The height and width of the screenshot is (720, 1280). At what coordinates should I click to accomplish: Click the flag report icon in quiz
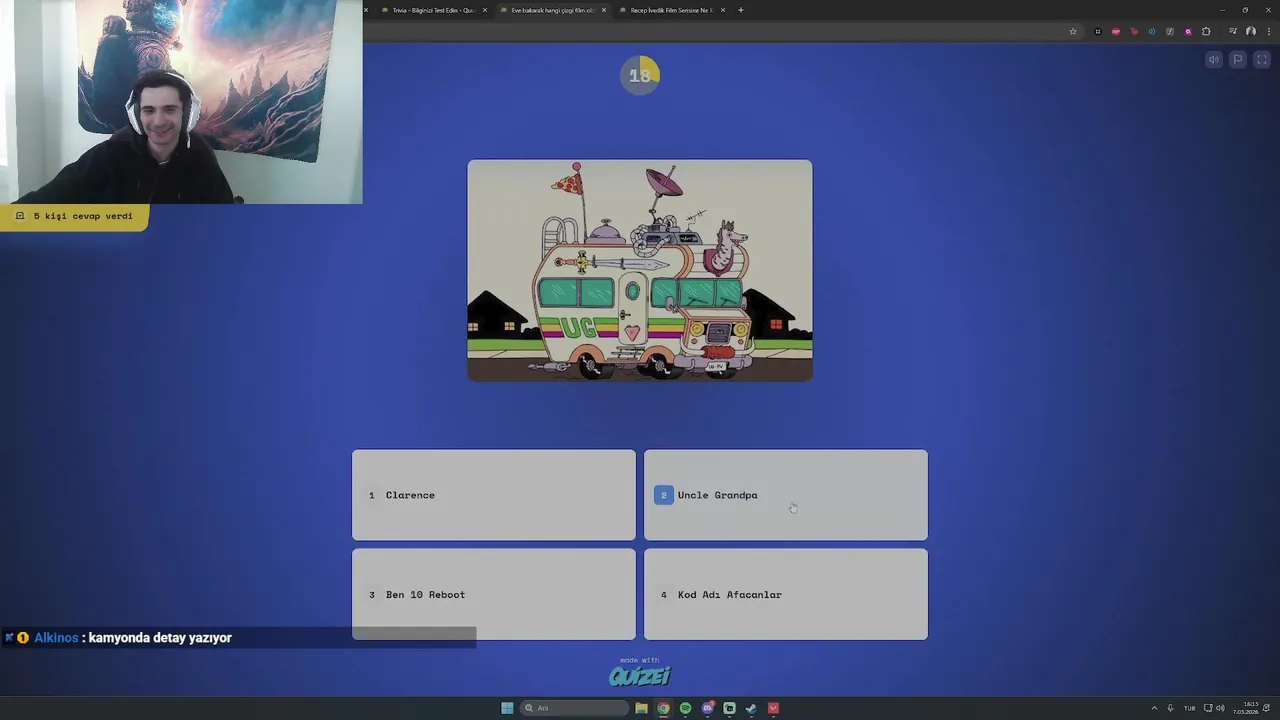pos(1237,60)
